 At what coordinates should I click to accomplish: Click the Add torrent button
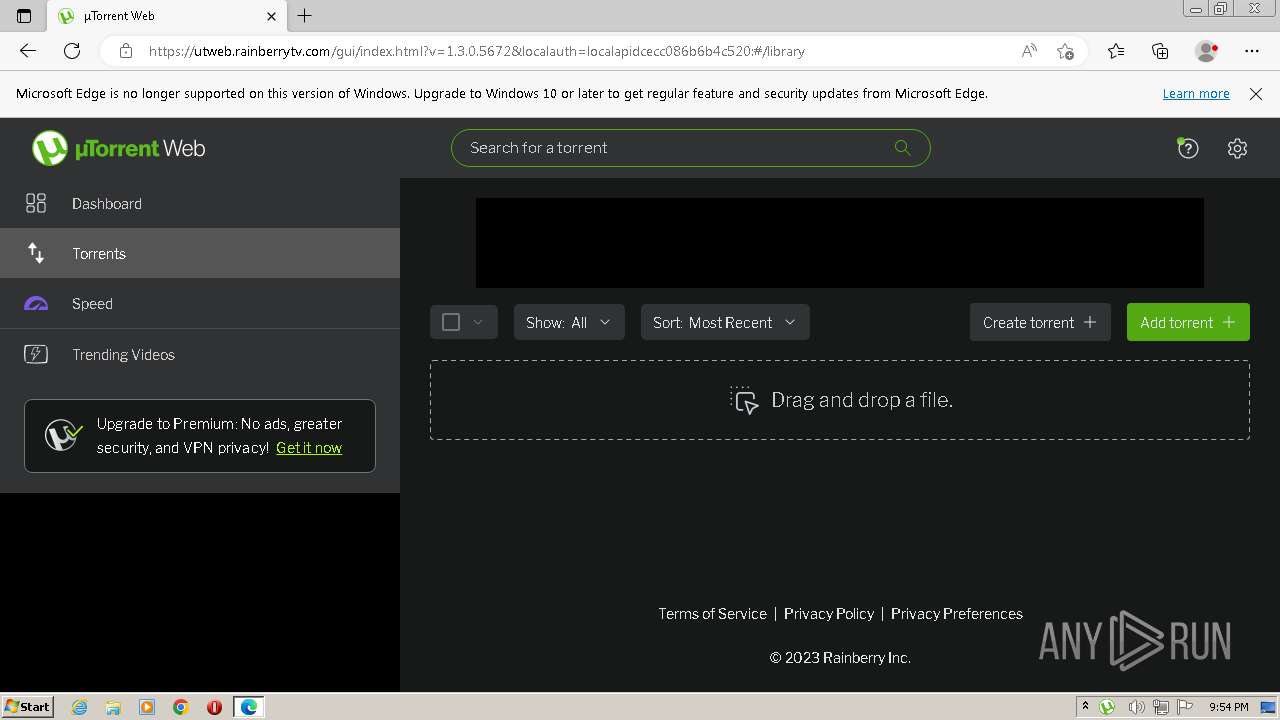click(x=1188, y=322)
